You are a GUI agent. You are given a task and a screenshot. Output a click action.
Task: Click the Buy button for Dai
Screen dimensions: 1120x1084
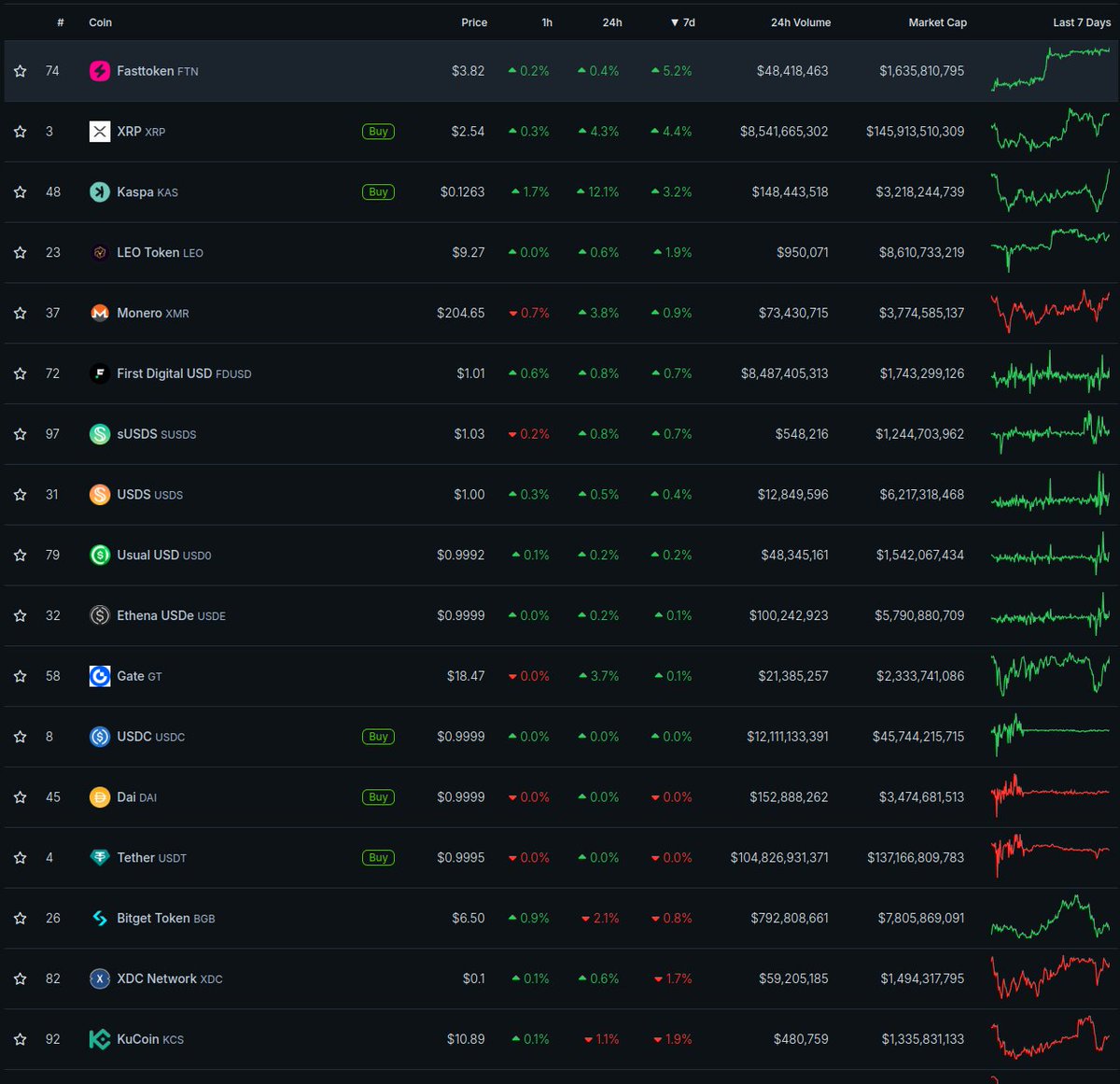point(378,797)
